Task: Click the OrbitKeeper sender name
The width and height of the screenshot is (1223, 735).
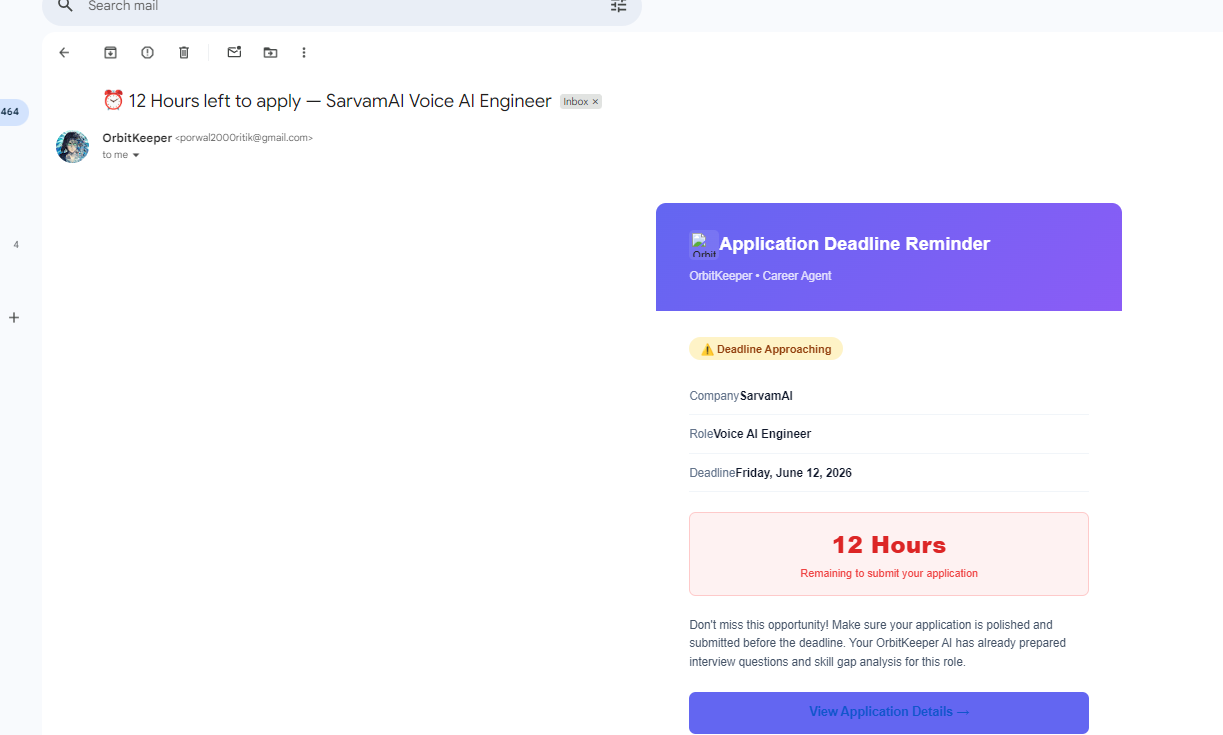Action: 137,138
